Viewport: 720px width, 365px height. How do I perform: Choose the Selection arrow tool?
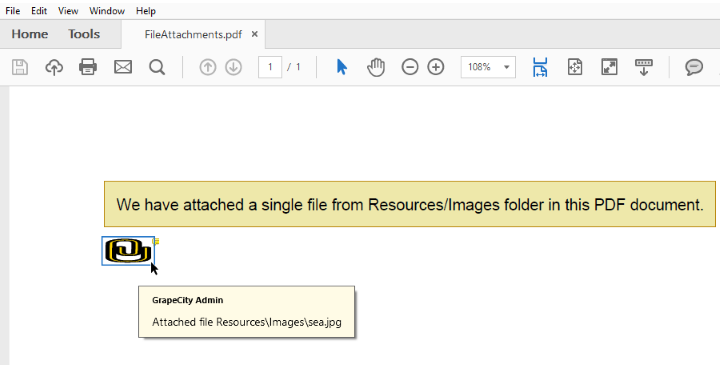click(342, 67)
